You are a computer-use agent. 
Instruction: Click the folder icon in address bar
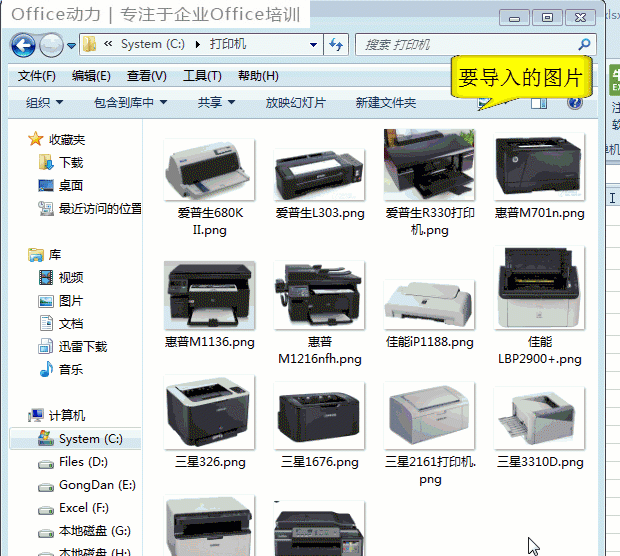[x=90, y=44]
